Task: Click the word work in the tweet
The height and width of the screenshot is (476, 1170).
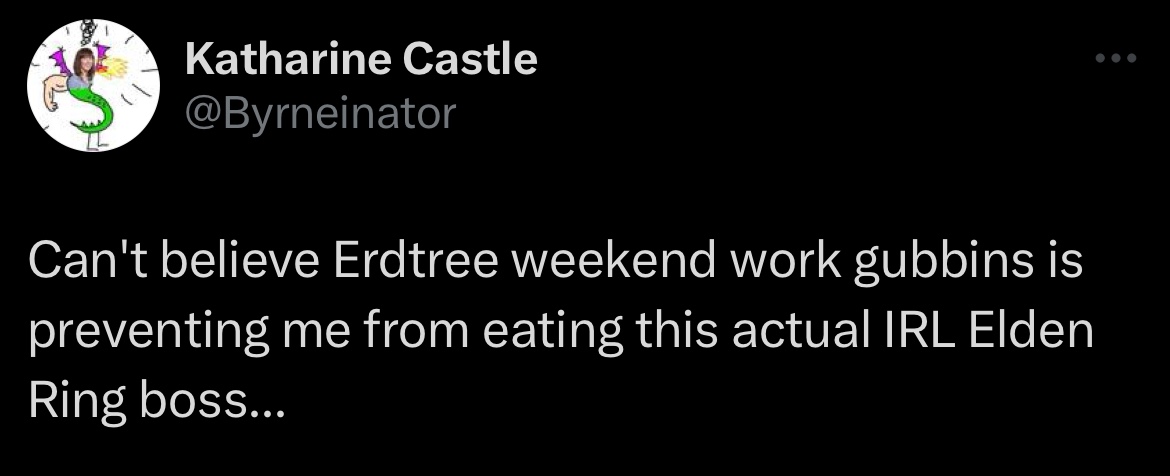Action: (784, 261)
